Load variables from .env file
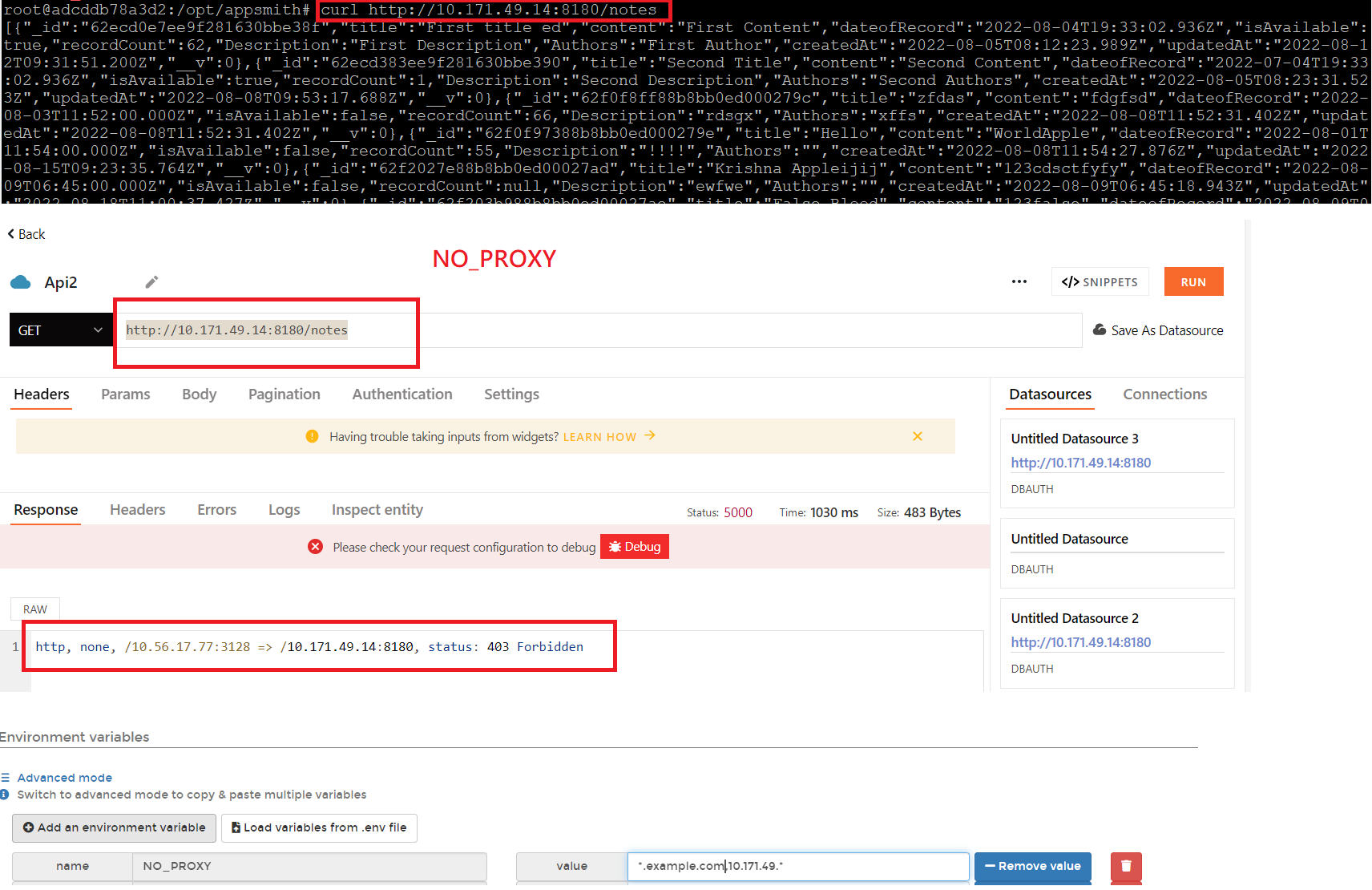The height and width of the screenshot is (890, 1372). click(319, 827)
